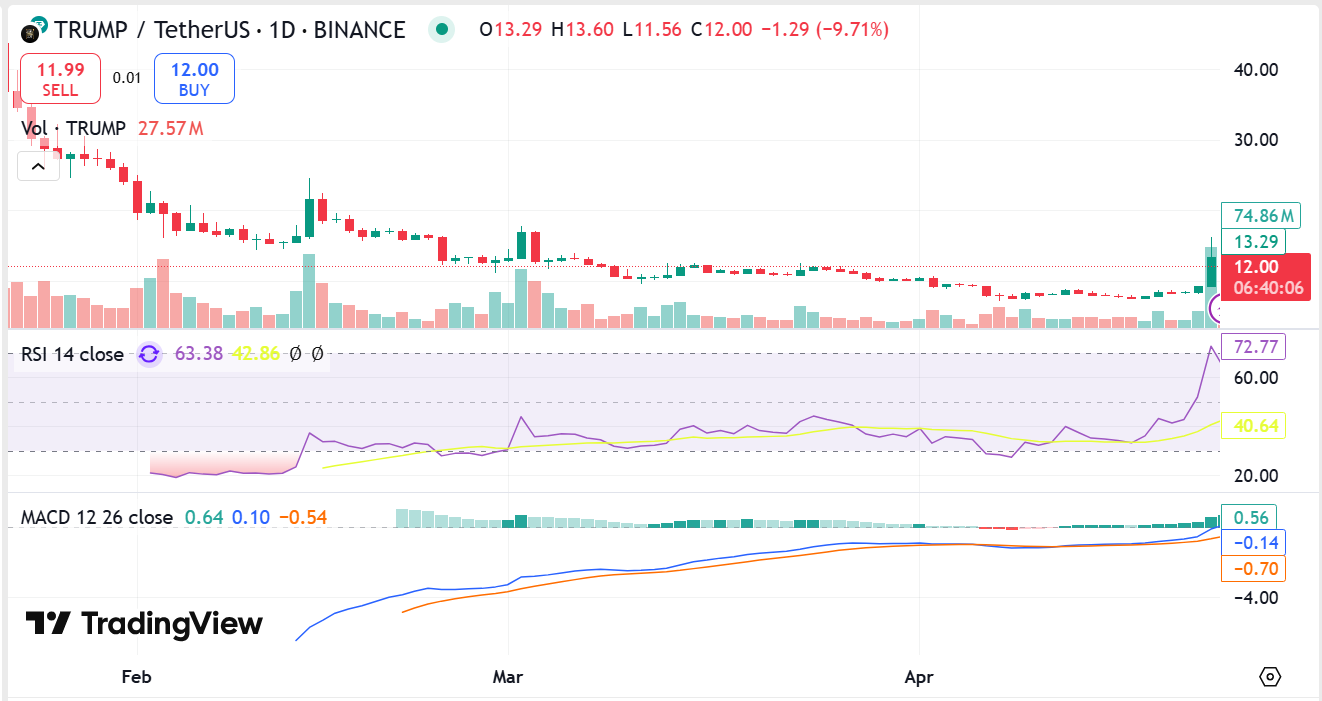Click the 13.29 price axis label
1322x701 pixels.
tap(1254, 241)
